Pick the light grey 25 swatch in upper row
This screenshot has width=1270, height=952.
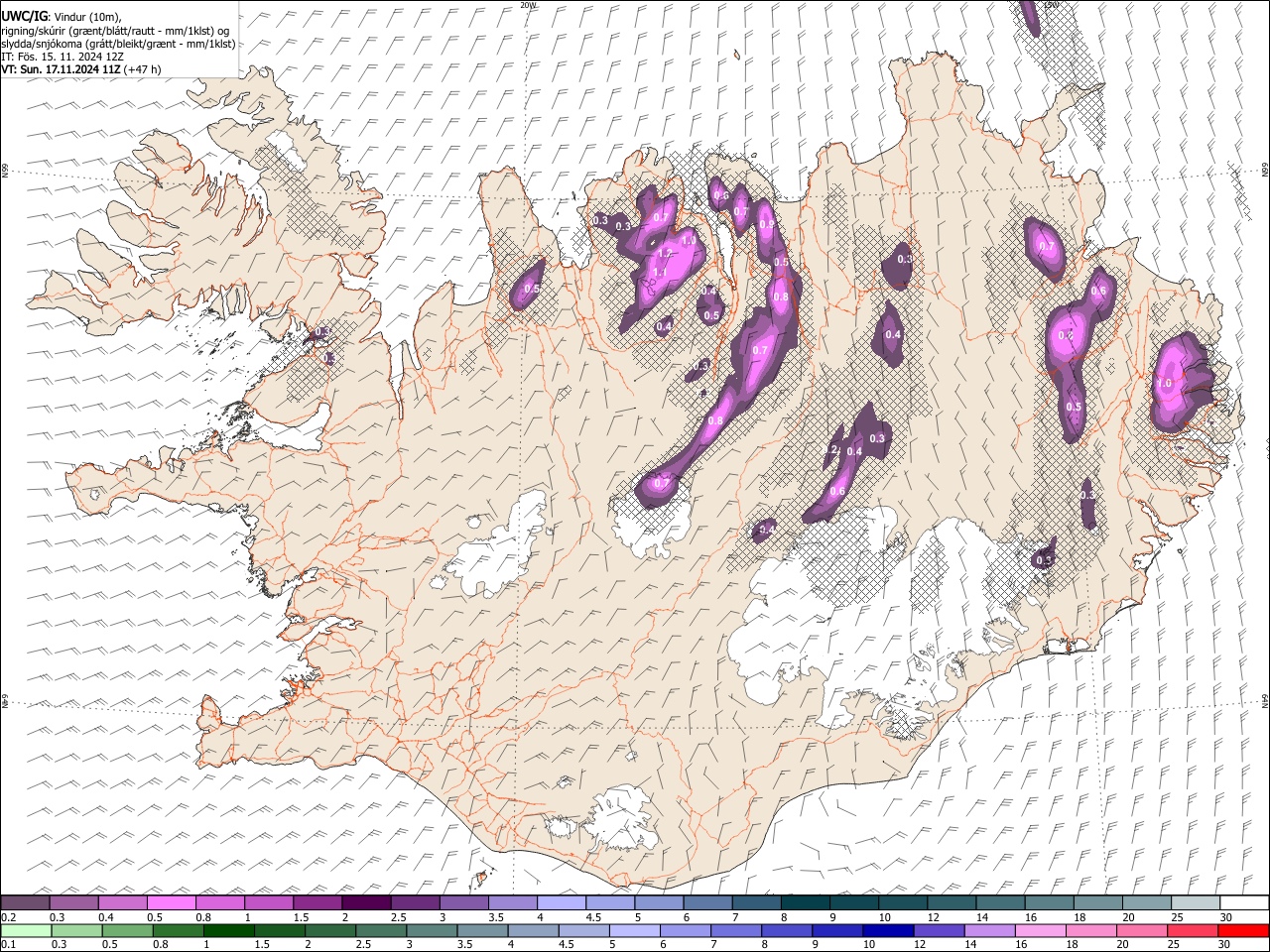[x=1195, y=902]
